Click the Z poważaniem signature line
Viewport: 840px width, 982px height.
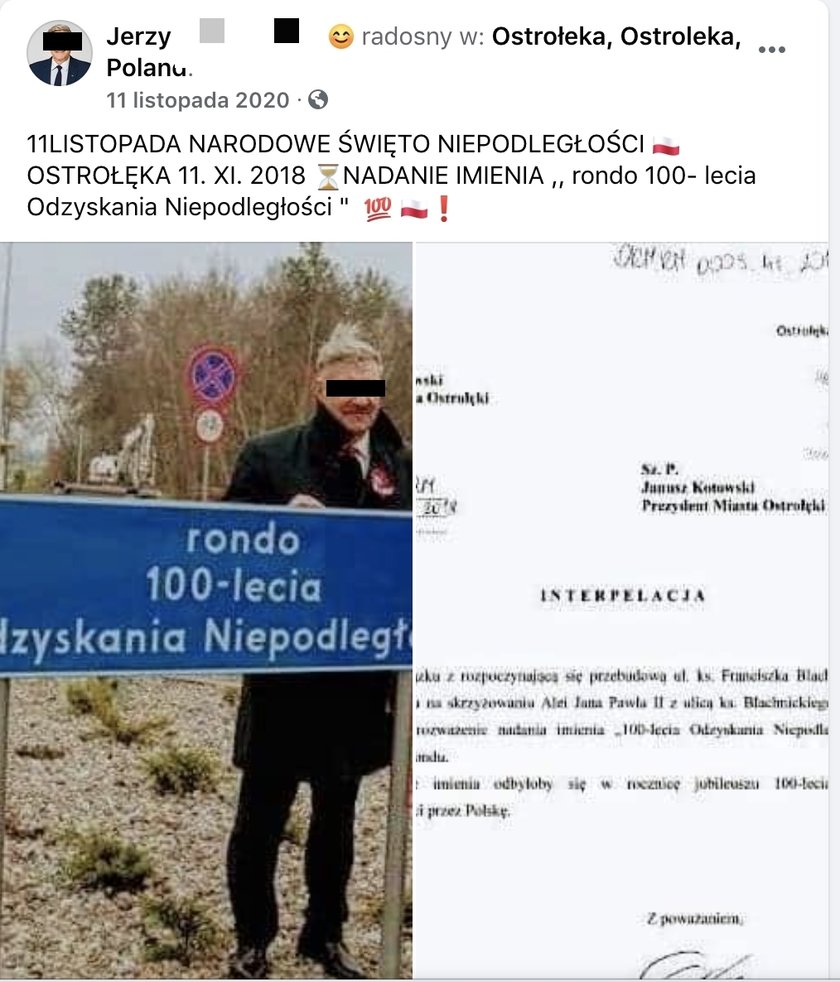[x=695, y=919]
